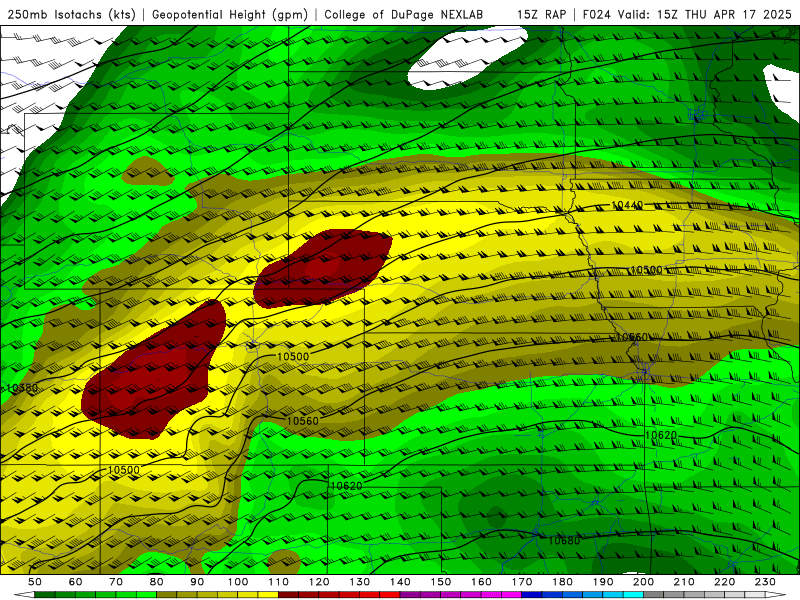Click the 230 label on the color scale
Screen dimensions: 800x600
click(x=765, y=582)
